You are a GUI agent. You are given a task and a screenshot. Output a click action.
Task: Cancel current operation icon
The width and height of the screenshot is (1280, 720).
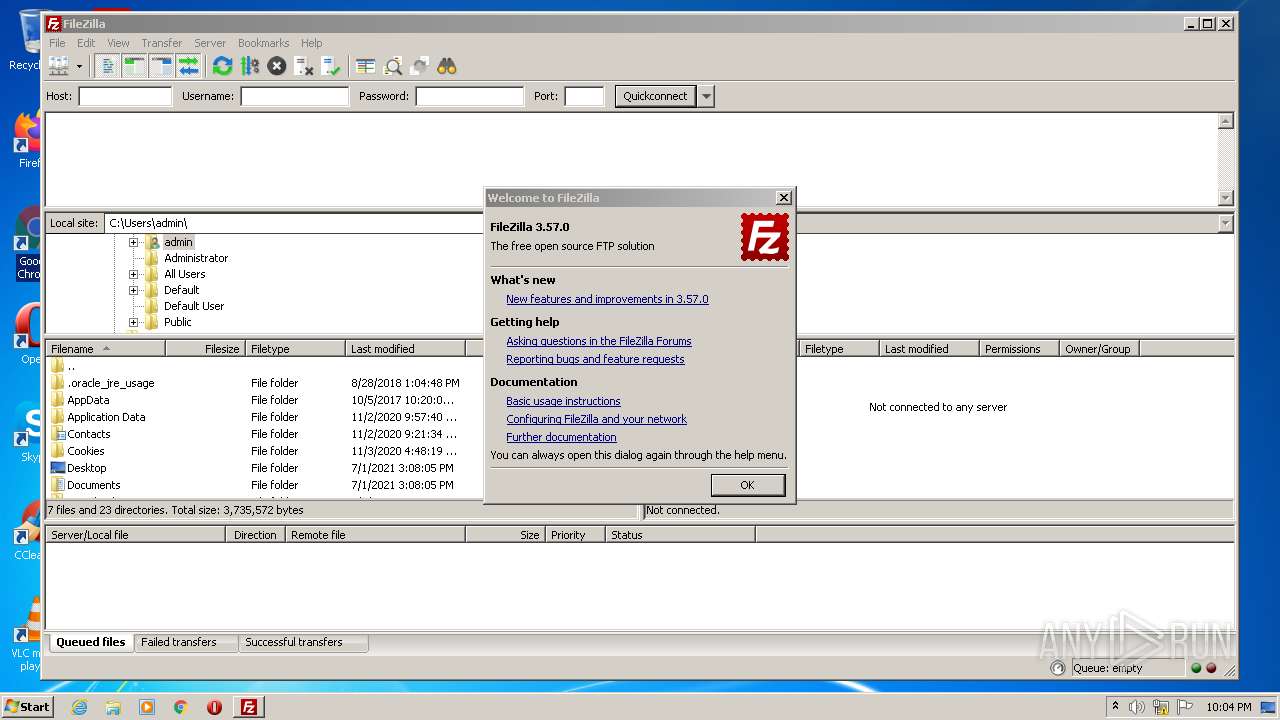(277, 66)
